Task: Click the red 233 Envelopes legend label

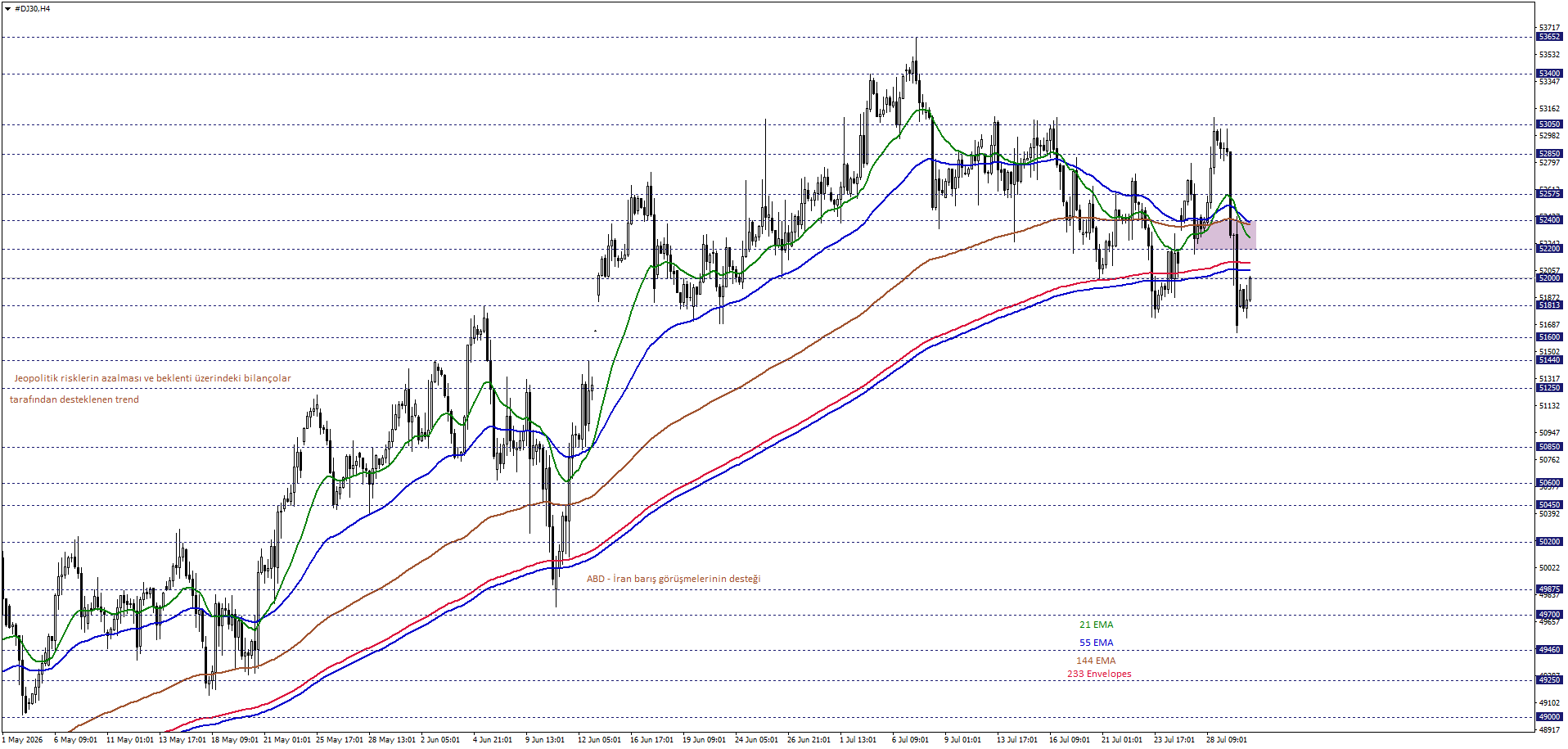Action: coord(1099,674)
